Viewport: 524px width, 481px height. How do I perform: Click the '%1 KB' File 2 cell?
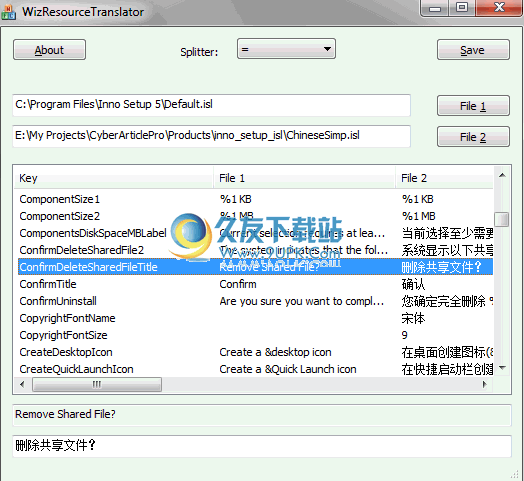coord(418,199)
